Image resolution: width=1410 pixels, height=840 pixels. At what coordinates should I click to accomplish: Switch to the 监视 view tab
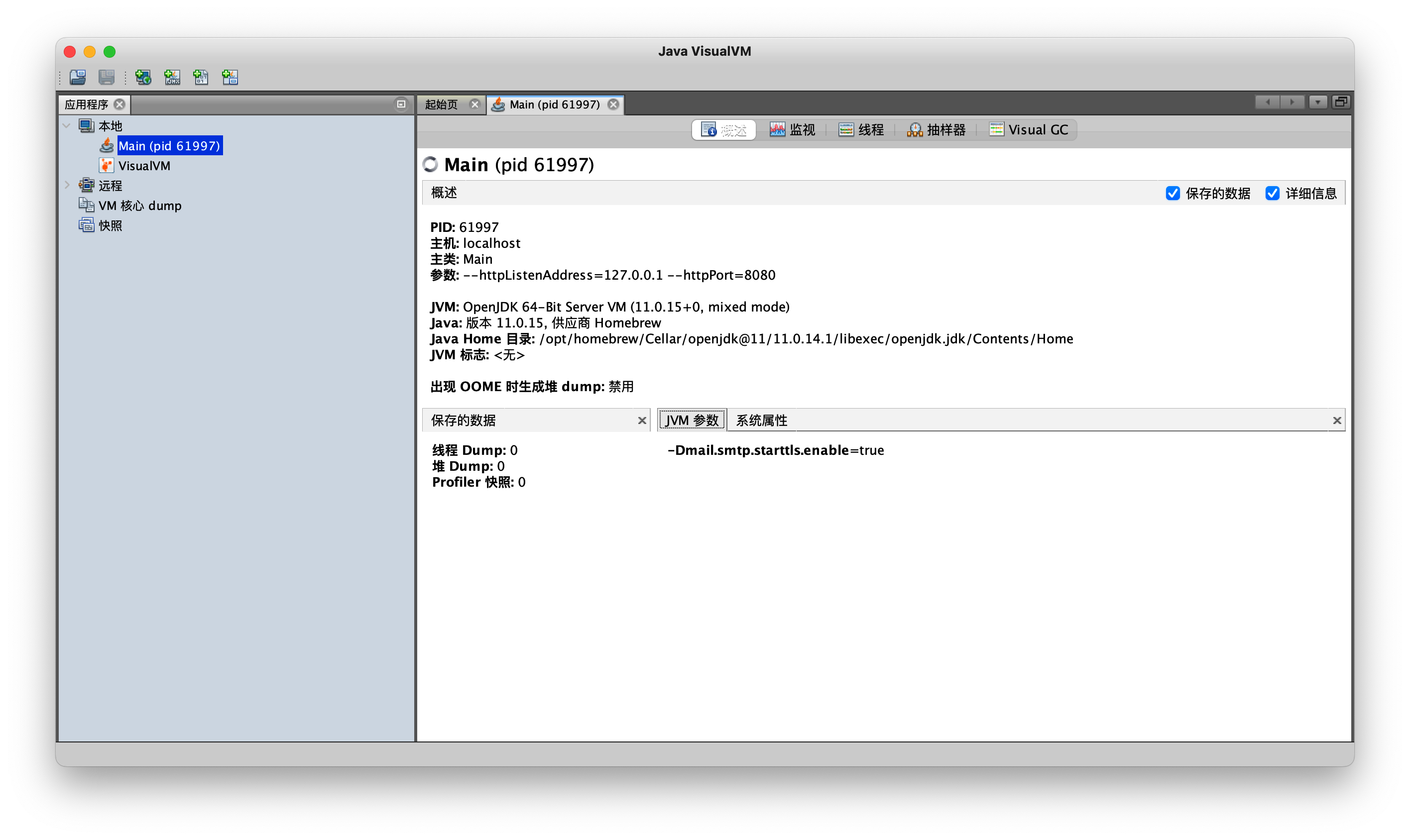coord(792,129)
